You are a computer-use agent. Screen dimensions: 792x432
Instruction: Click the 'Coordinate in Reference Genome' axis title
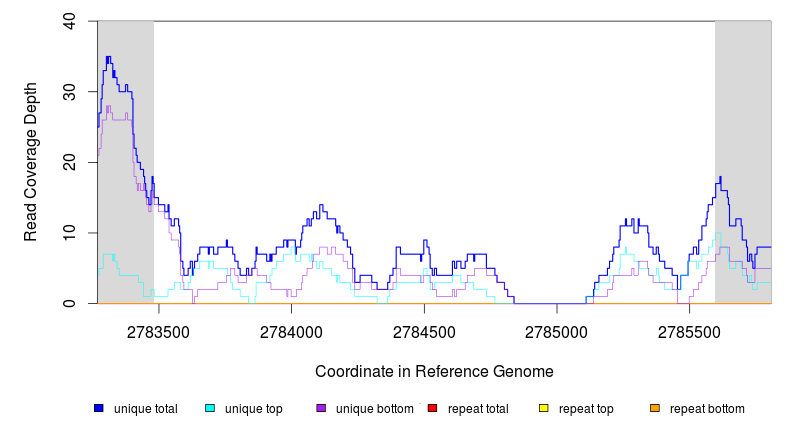[434, 371]
